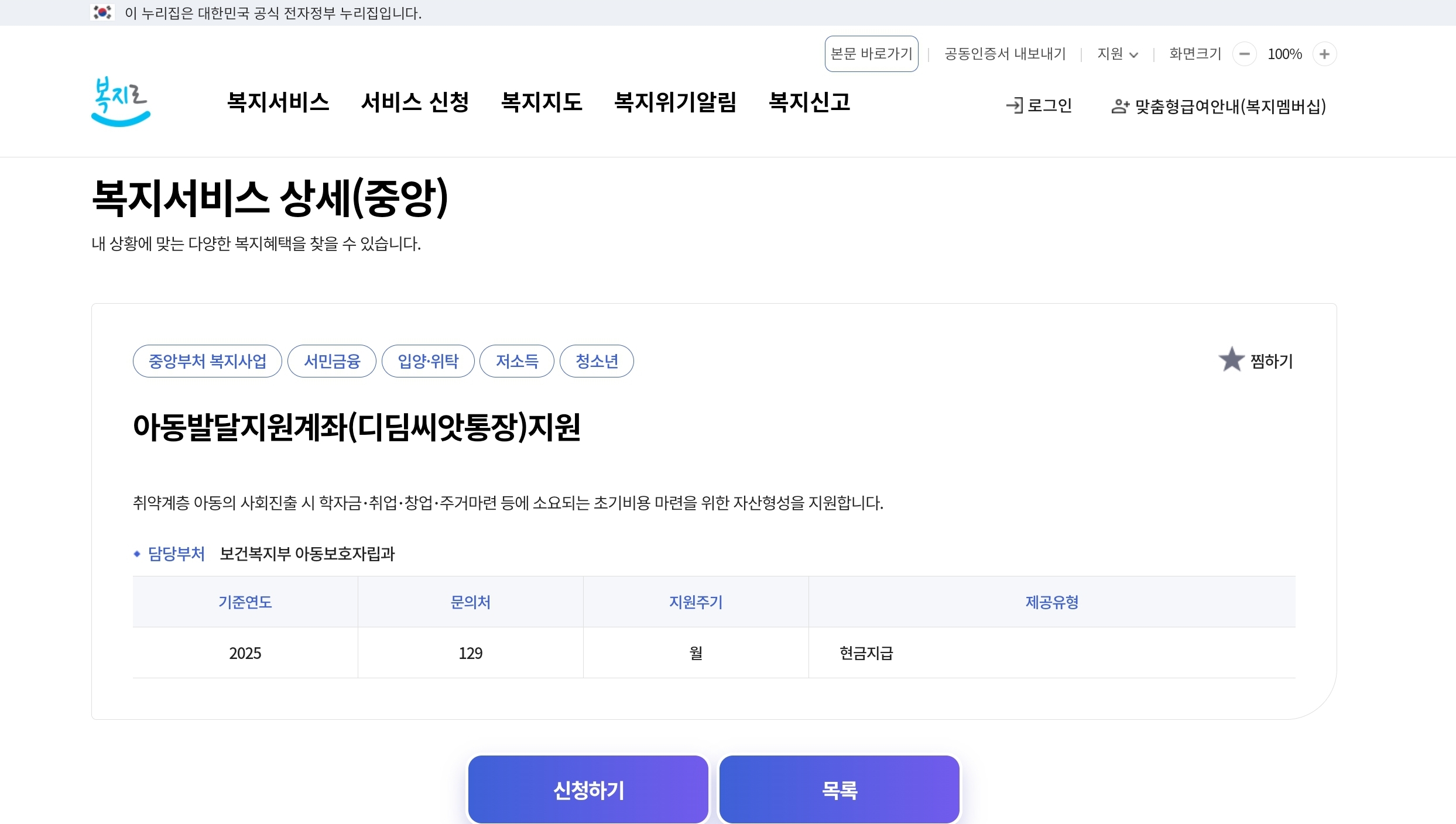Open the 복지지도 menu
The height and width of the screenshot is (824, 1456).
coord(542,102)
